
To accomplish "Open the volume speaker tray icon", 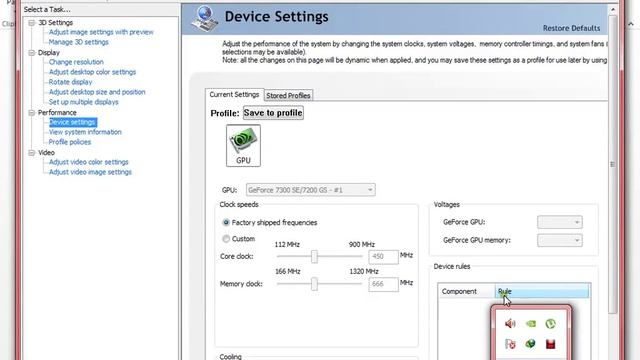I will tap(510, 324).
